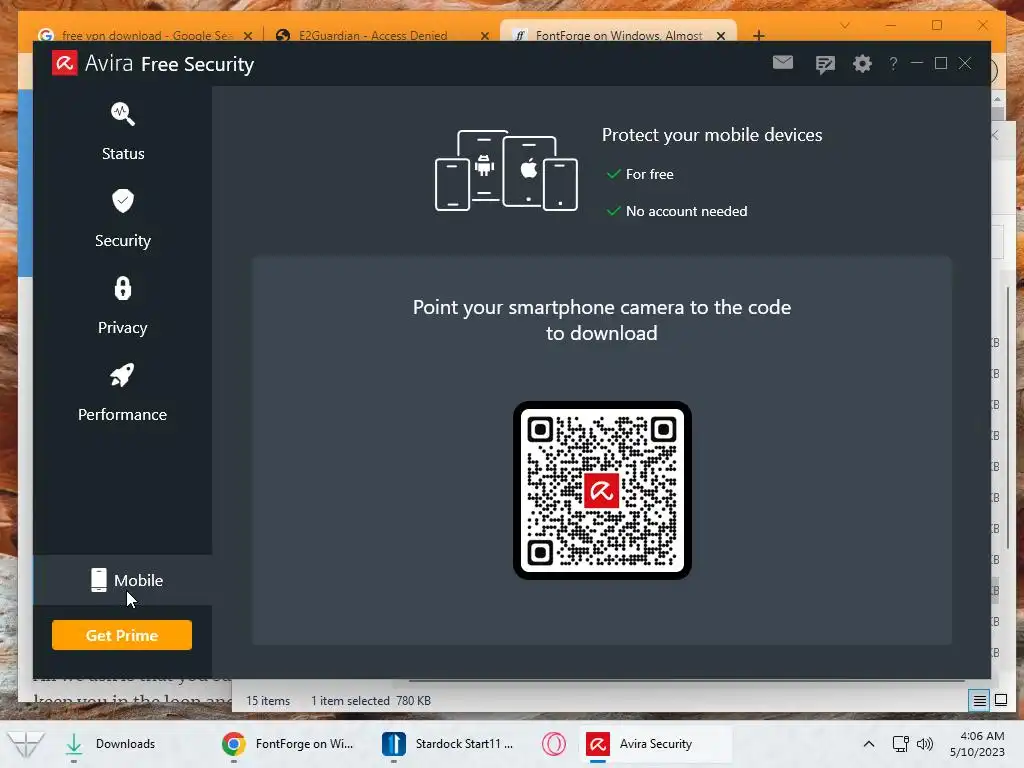Click the mobile devices illustration
This screenshot has height=768, width=1024.
(x=506, y=170)
